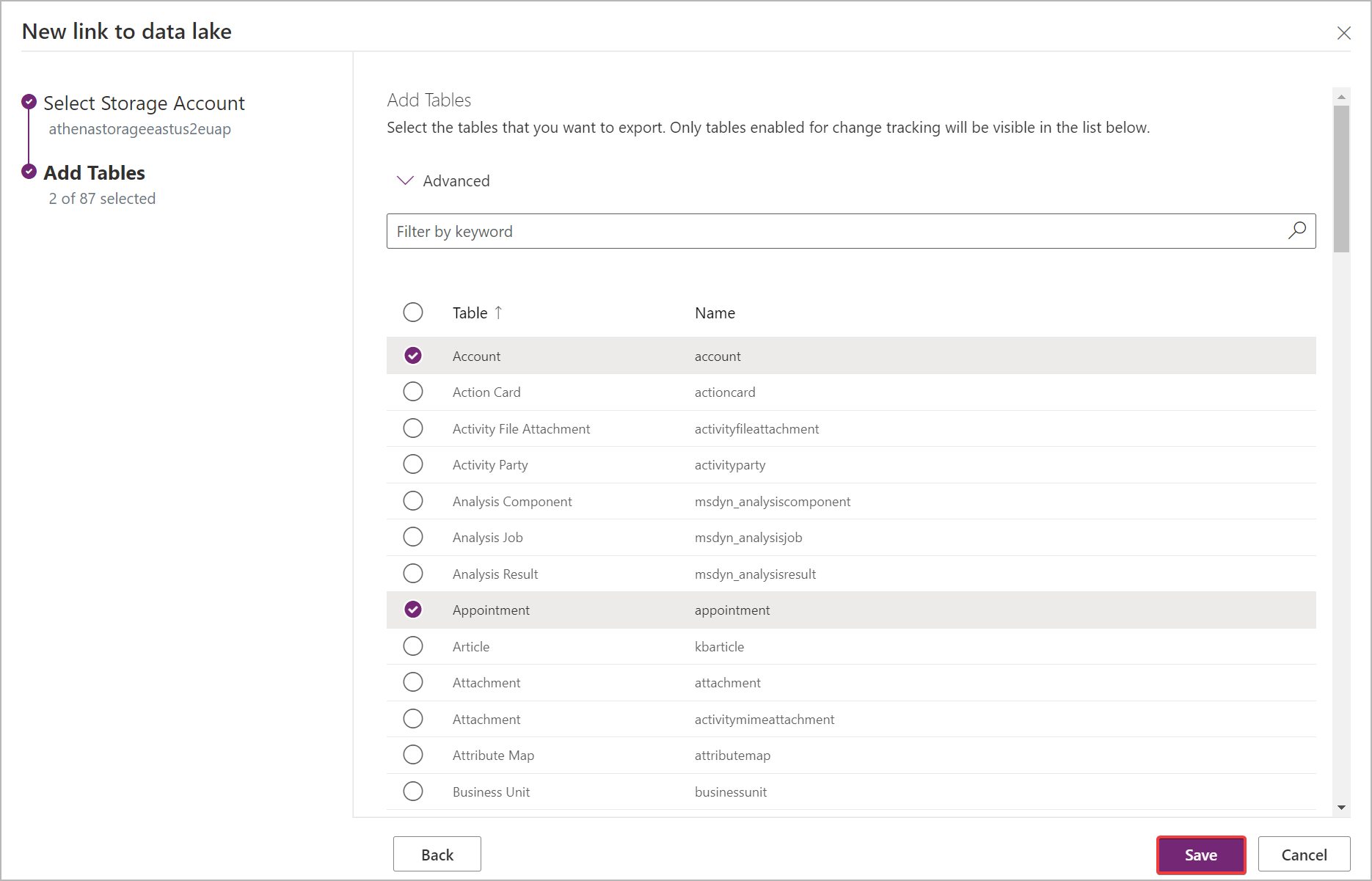Viewport: 1372px width, 881px height.
Task: Open the Select Storage Account step
Action: tap(144, 103)
